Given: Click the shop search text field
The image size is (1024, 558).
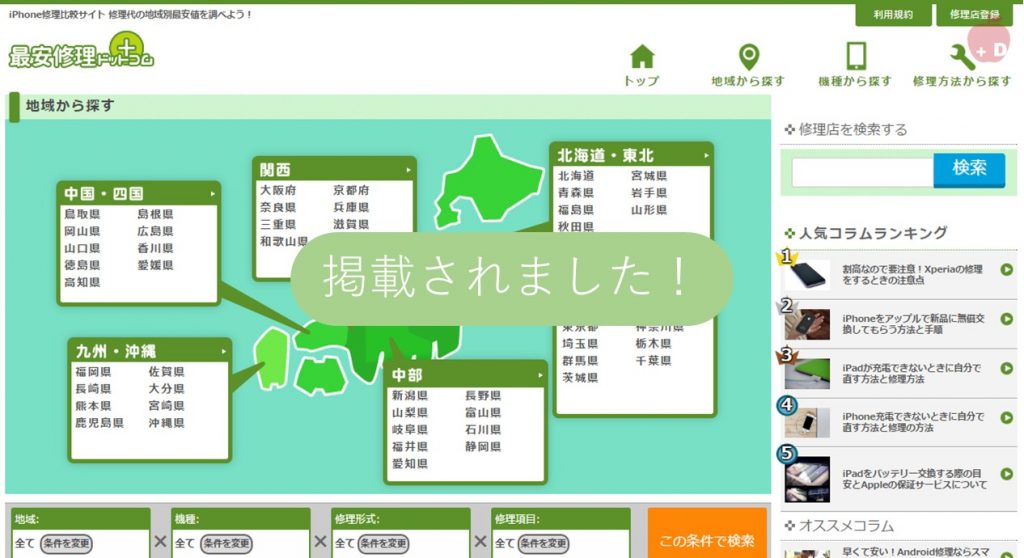Looking at the screenshot, I should [x=862, y=172].
